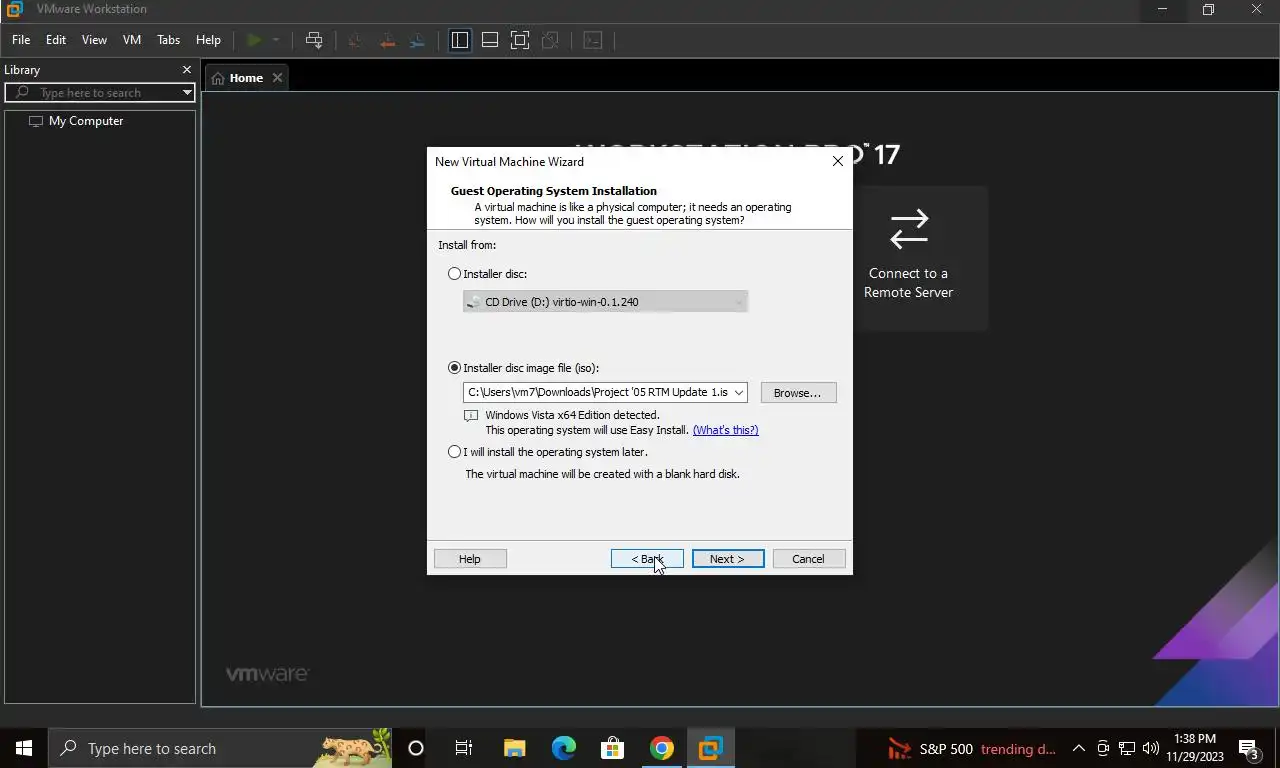Open the Snapshot Manager toolbar icon
Image resolution: width=1280 pixels, height=768 pixels.
pos(417,40)
